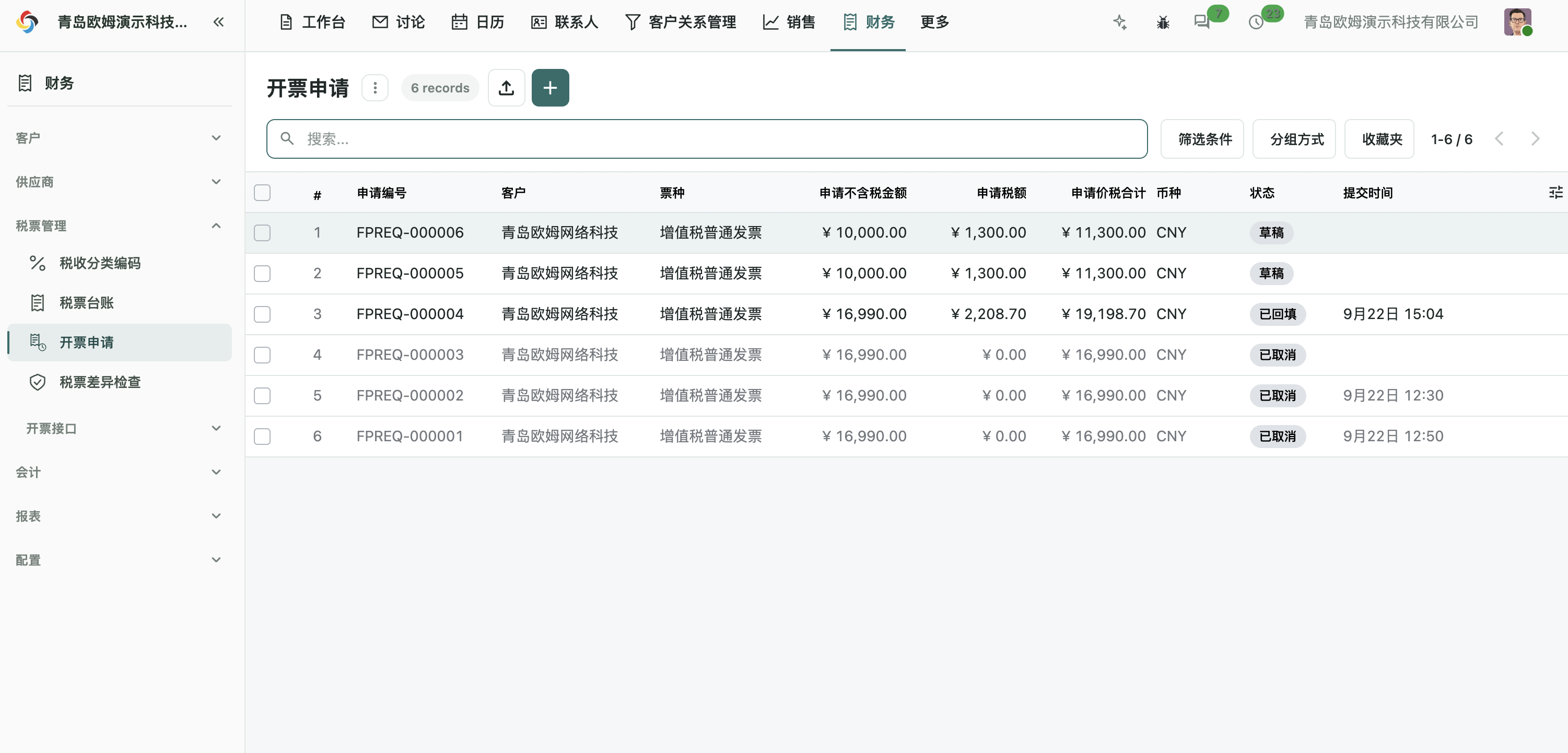Screen dimensions: 1568x753
Task: Expand the 会计 sidebar section
Action: coord(120,473)
